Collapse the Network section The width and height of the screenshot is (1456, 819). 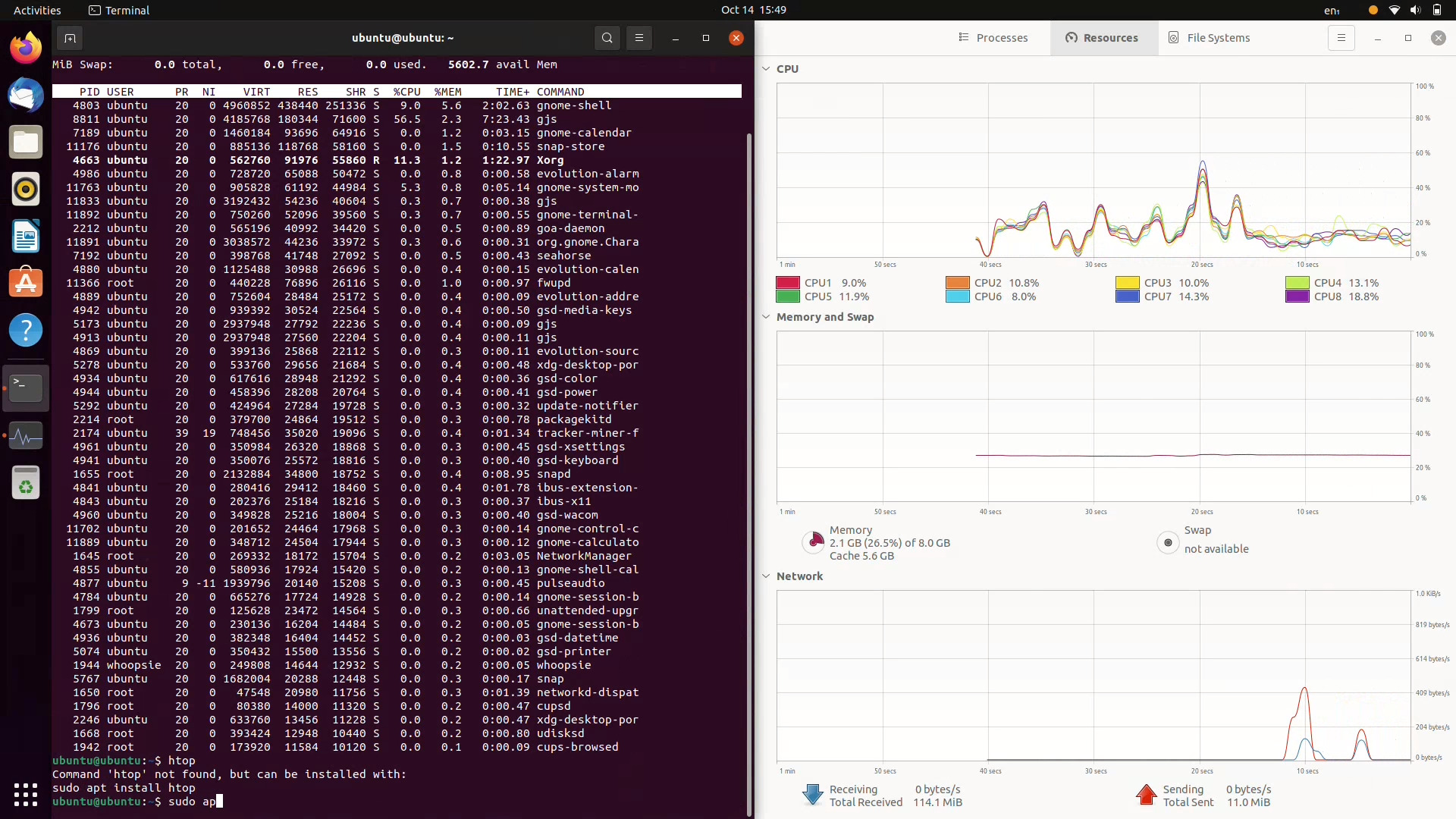[x=767, y=576]
